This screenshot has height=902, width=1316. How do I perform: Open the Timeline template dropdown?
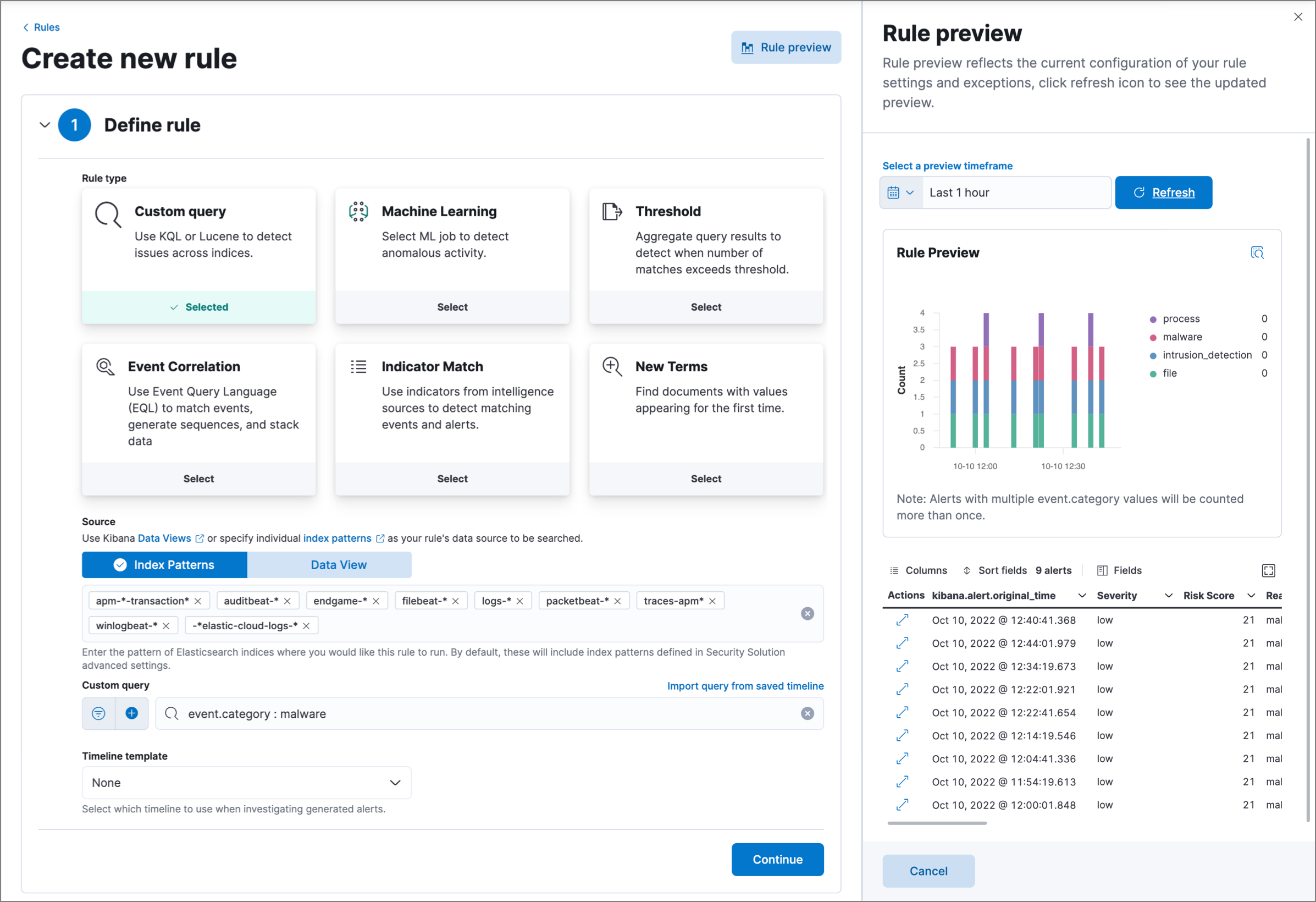[x=246, y=782]
